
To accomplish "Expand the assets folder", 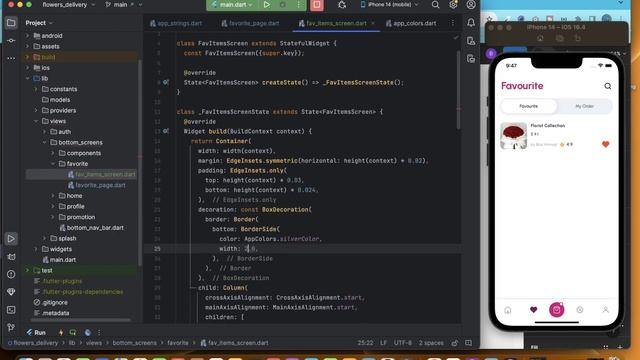I will [x=28, y=47].
